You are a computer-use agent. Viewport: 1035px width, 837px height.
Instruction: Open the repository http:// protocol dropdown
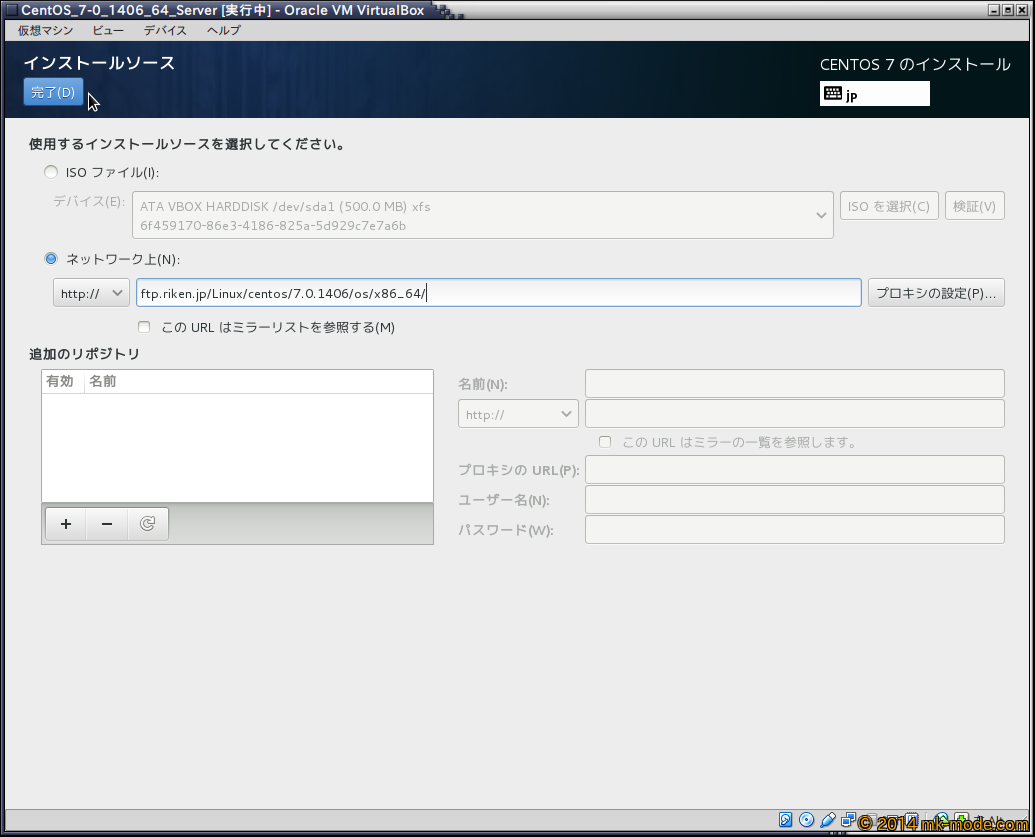tap(518, 414)
